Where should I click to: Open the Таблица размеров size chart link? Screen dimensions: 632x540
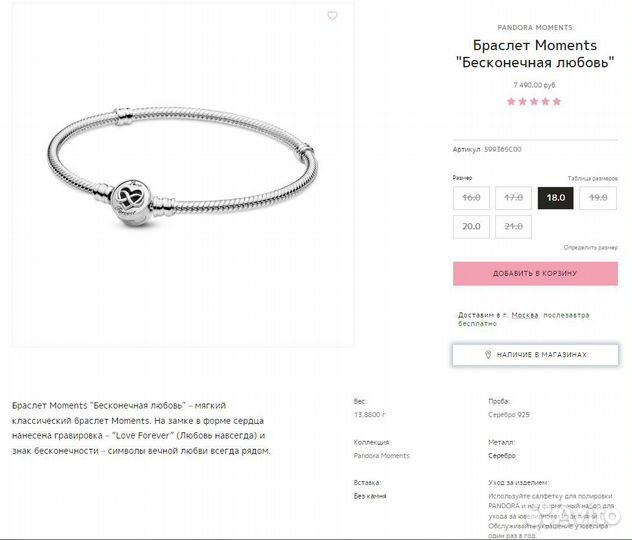[x=592, y=178]
